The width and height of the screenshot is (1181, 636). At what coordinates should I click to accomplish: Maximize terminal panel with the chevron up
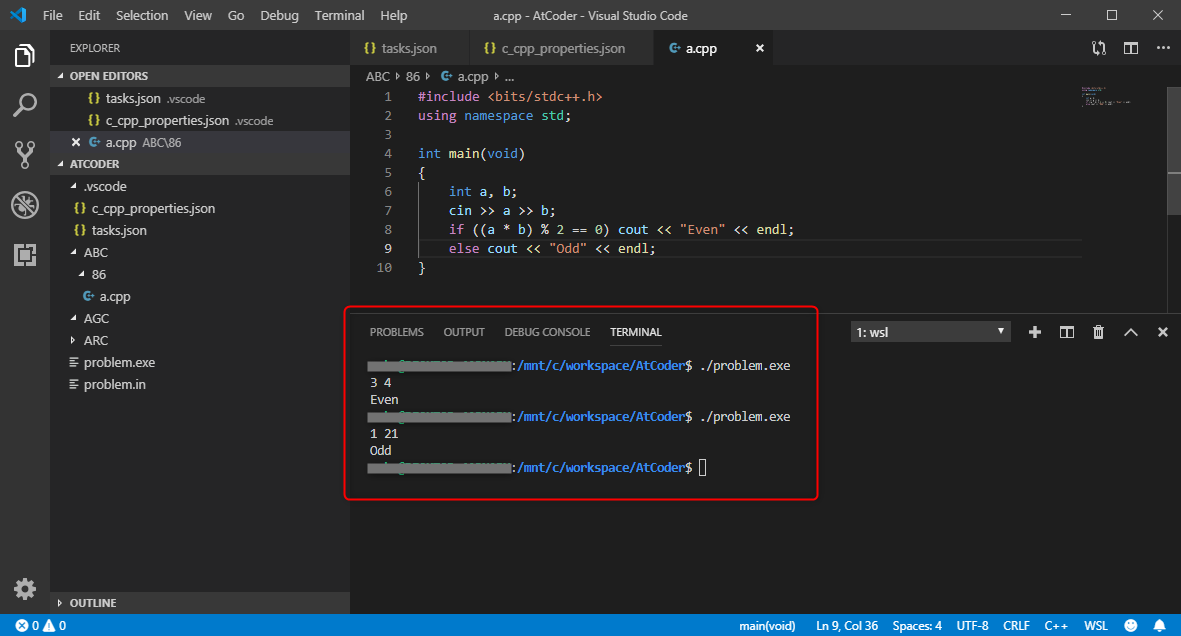click(1131, 332)
